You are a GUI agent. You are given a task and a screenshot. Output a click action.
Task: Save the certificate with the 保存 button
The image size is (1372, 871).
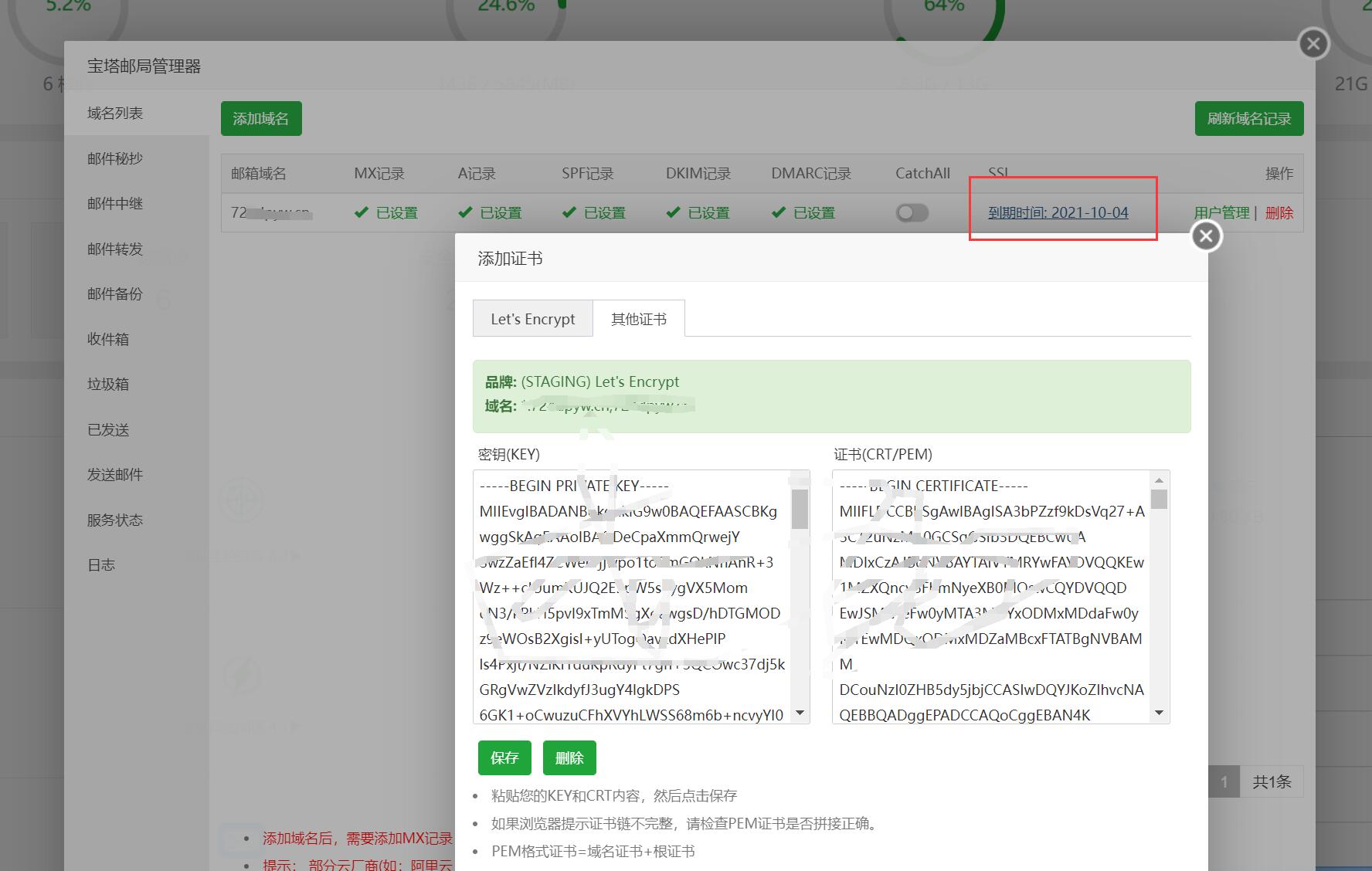click(x=504, y=757)
